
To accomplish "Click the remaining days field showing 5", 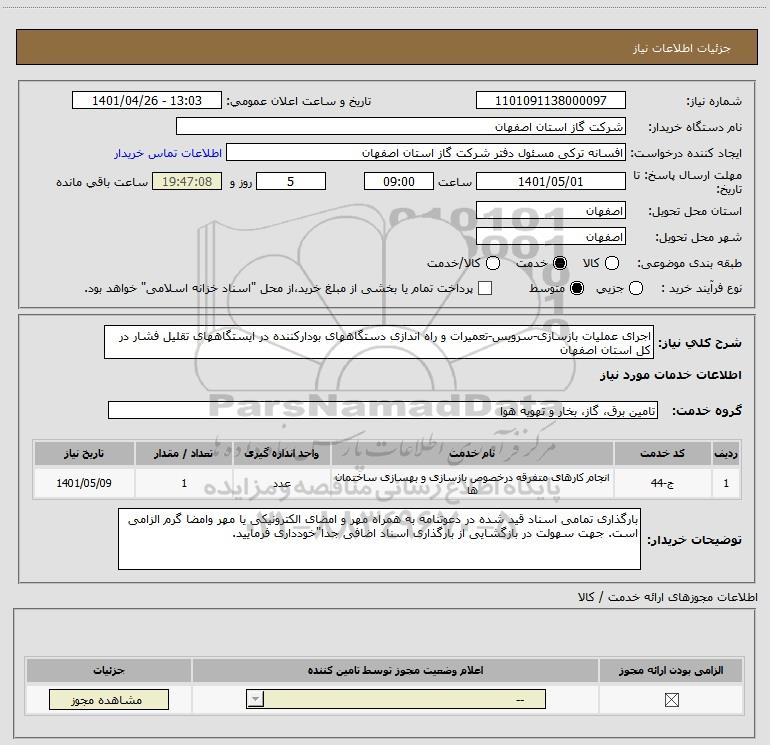I will pos(291,182).
